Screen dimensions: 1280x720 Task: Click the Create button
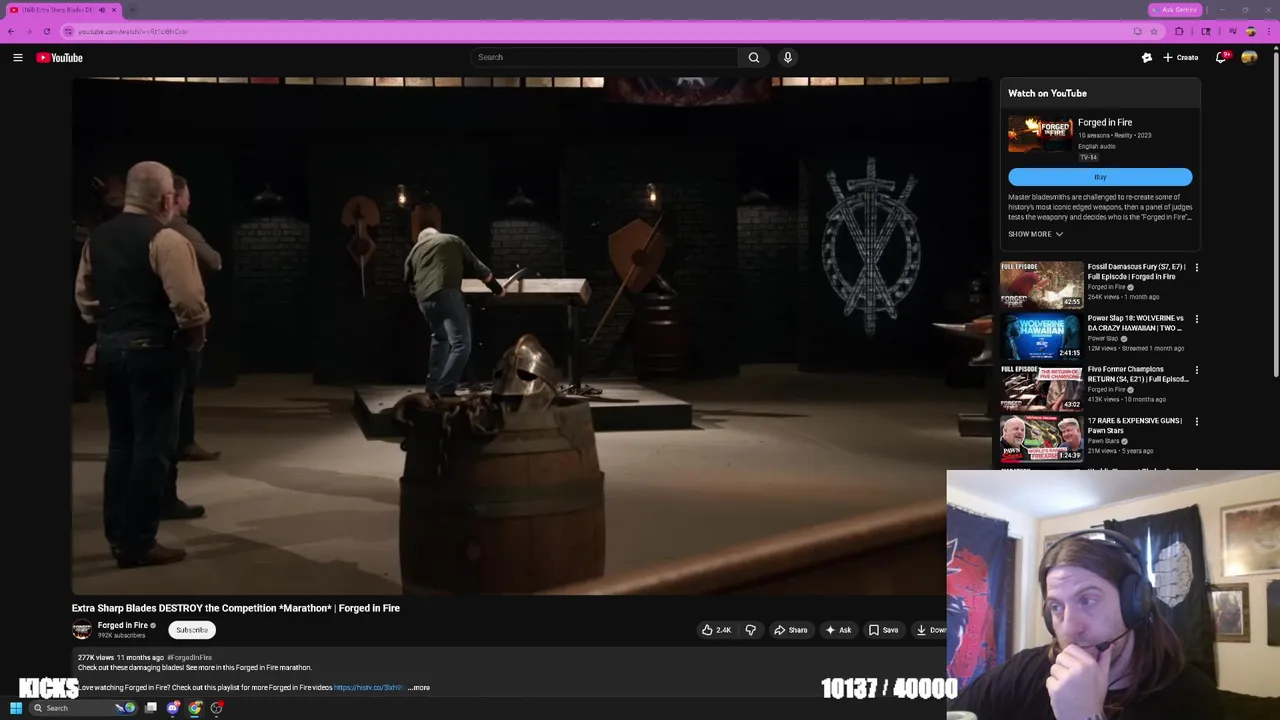click(x=1180, y=58)
